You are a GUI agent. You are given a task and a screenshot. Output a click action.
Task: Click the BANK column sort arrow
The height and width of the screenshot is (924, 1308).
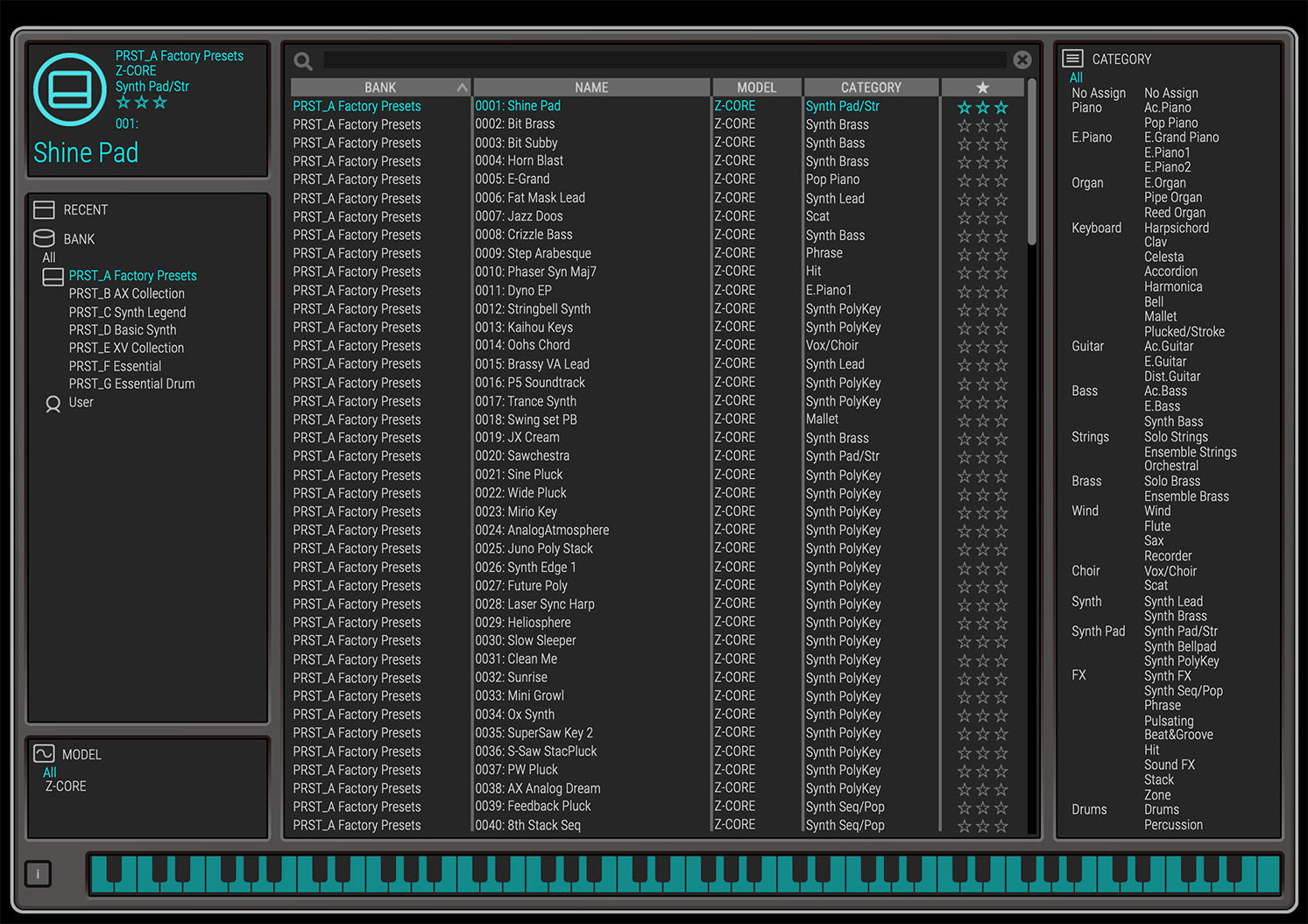463,87
